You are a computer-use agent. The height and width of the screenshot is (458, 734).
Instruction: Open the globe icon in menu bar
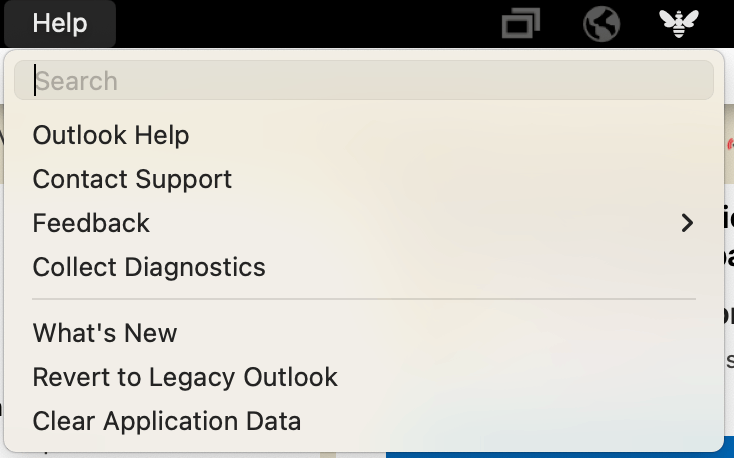click(x=602, y=23)
